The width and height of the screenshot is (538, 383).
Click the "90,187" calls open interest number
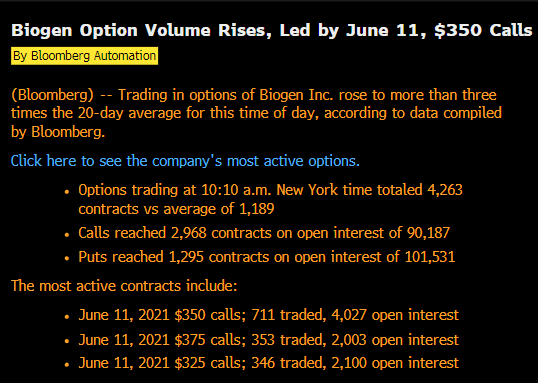(428, 233)
